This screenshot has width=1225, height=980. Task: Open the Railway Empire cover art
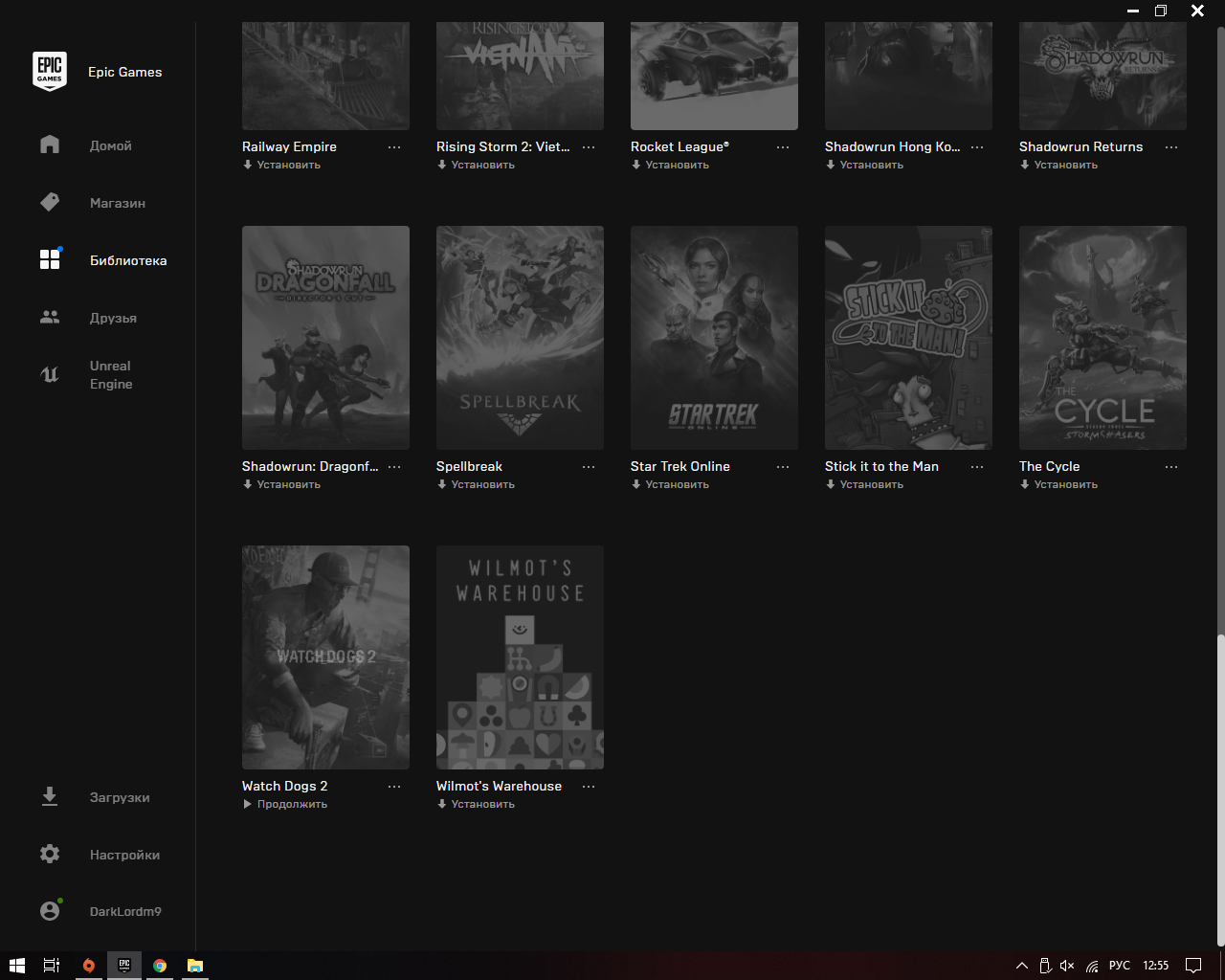click(325, 77)
